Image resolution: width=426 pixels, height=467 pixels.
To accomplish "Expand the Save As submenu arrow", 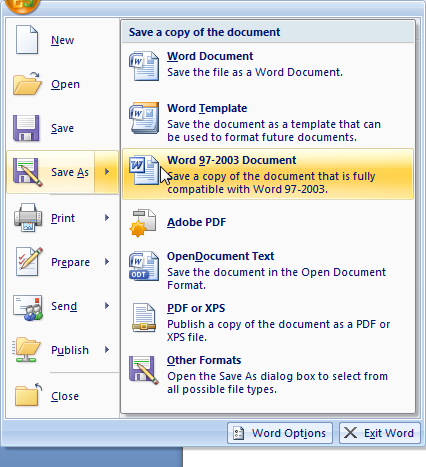I will (x=107, y=172).
